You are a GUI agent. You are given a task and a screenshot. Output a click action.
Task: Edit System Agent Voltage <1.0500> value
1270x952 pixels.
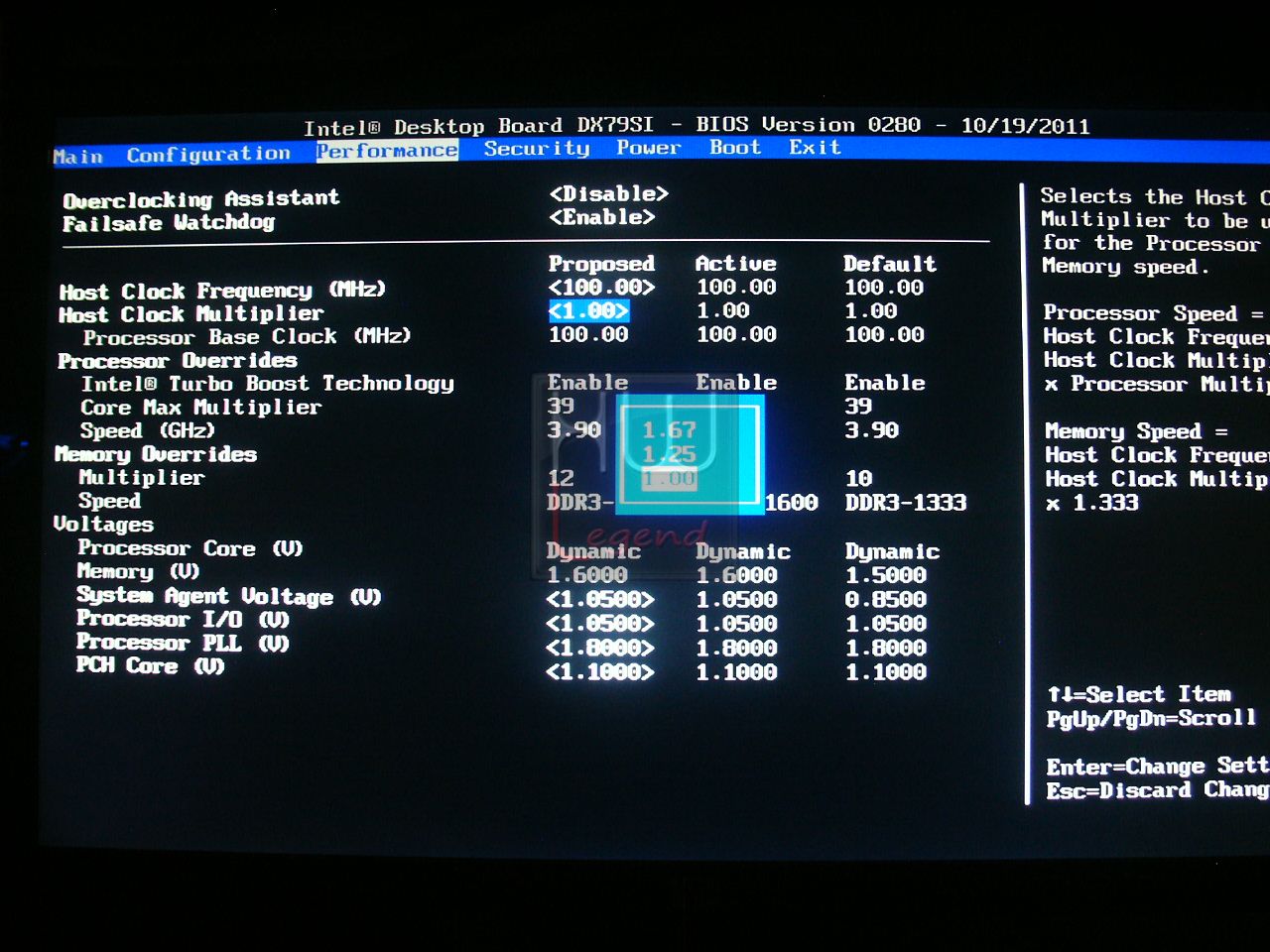[600, 600]
